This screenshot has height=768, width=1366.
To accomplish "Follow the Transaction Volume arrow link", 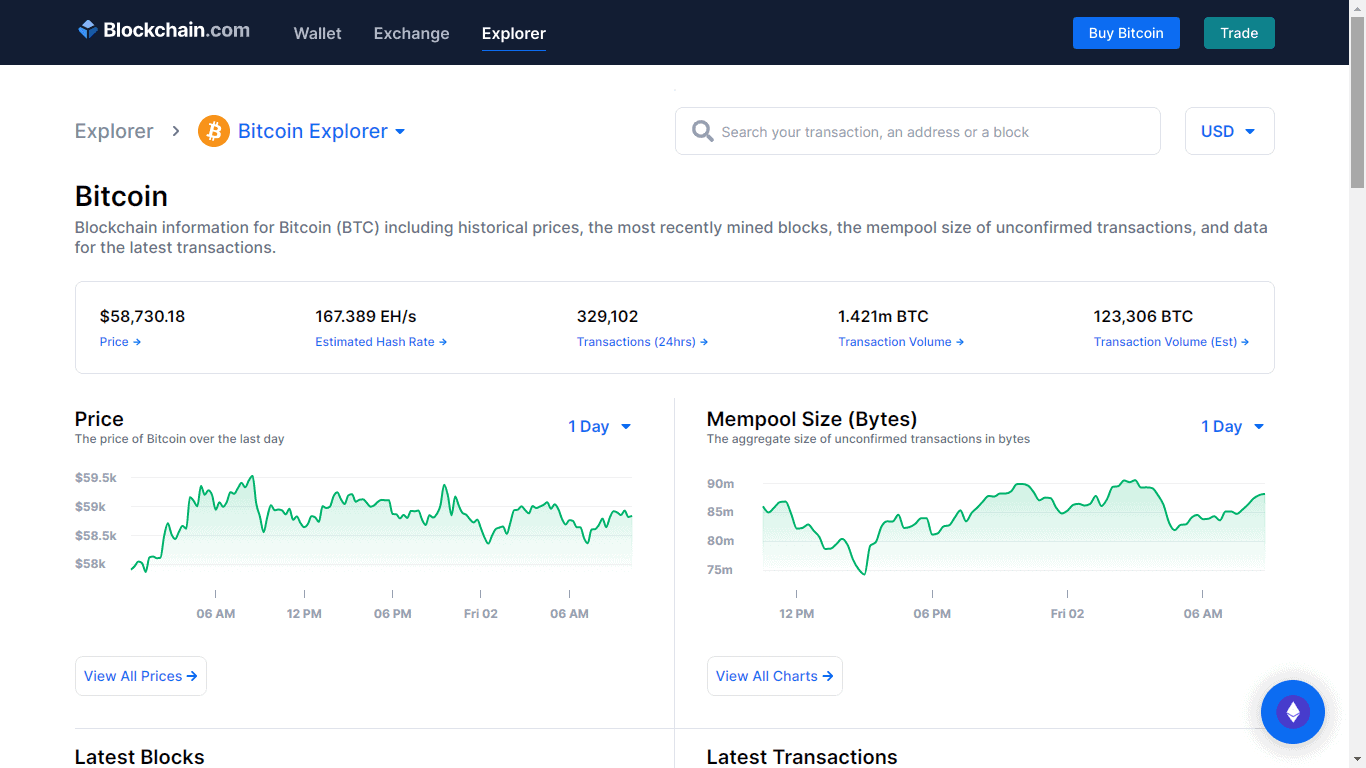I will (900, 341).
